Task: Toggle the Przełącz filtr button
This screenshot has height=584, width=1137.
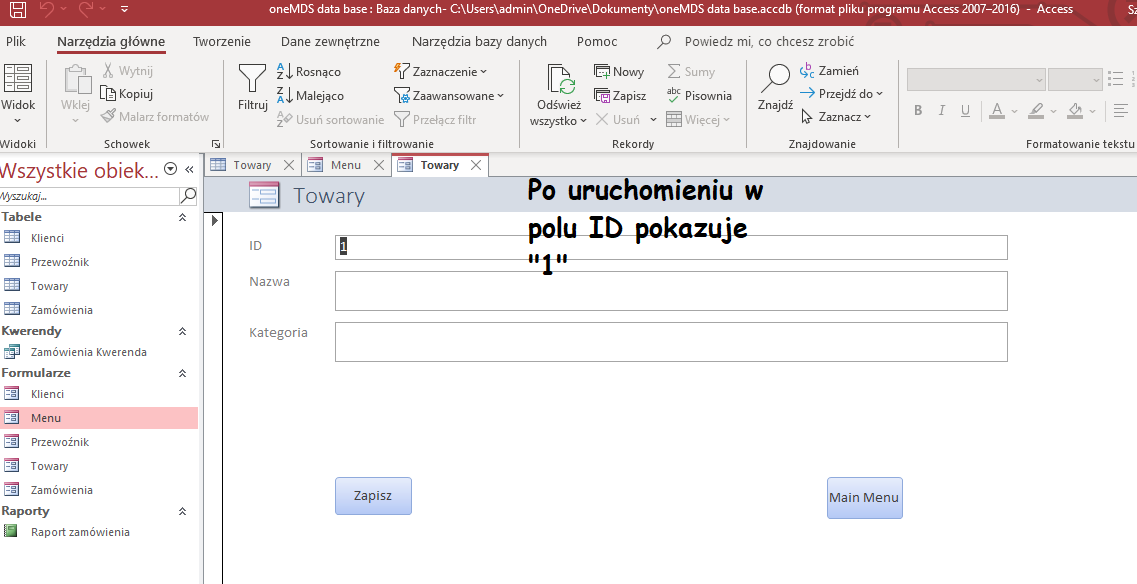Action: pos(435,120)
